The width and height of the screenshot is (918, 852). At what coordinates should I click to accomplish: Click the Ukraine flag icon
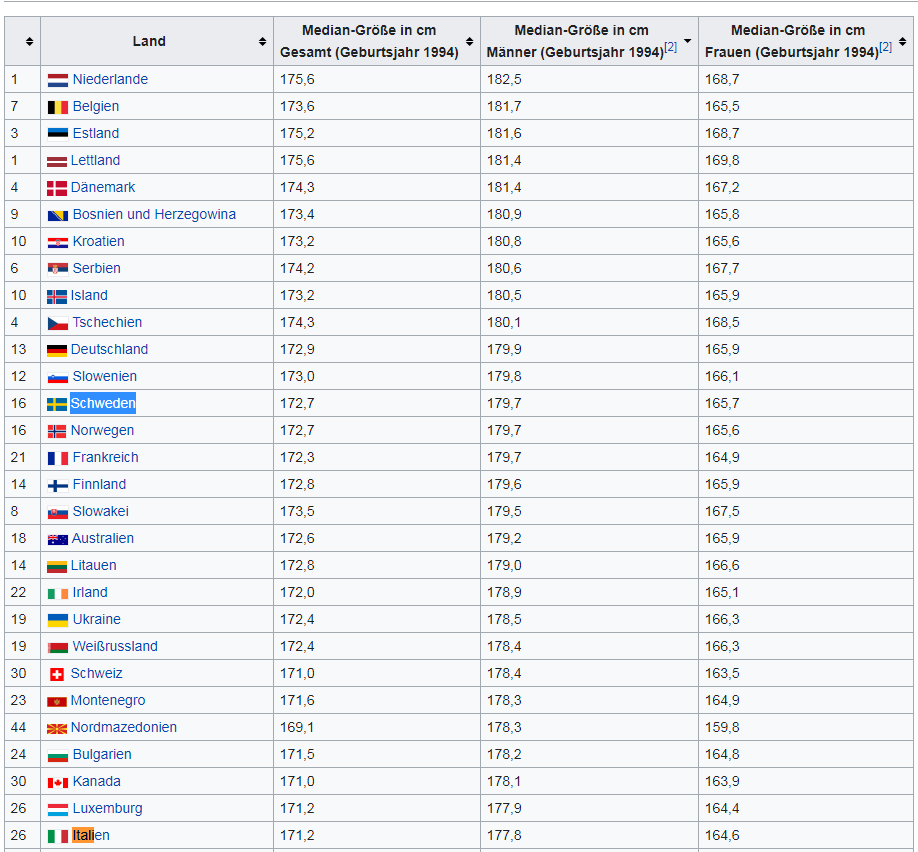(57, 620)
